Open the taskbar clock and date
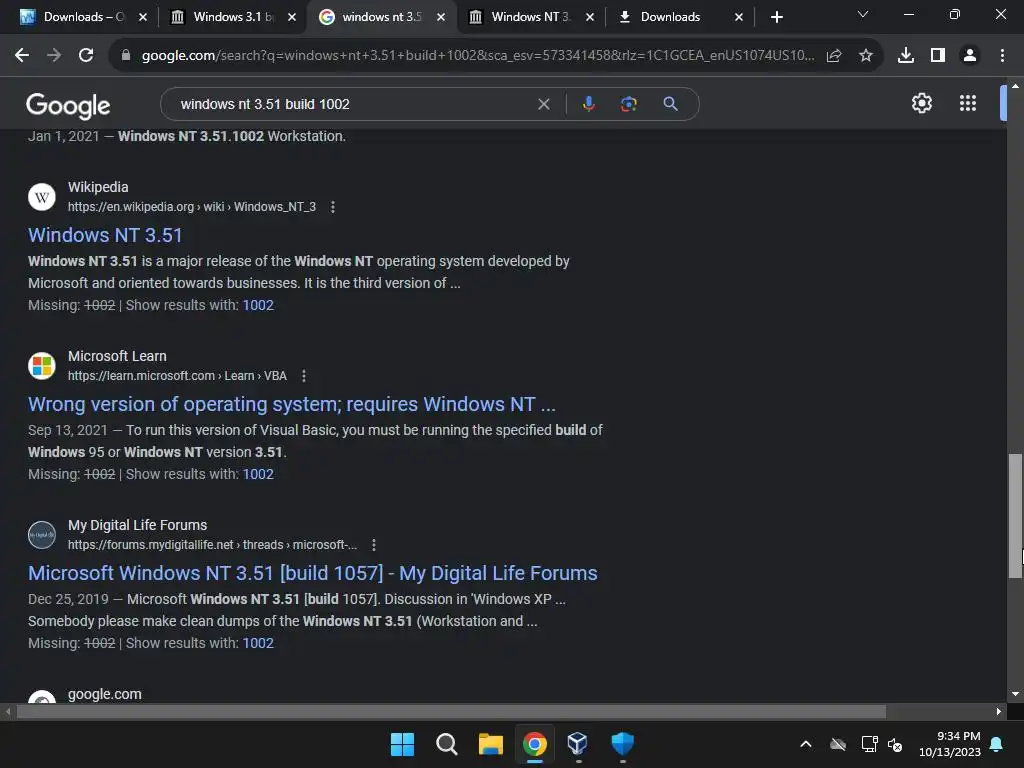The width and height of the screenshot is (1024, 768). click(x=950, y=744)
